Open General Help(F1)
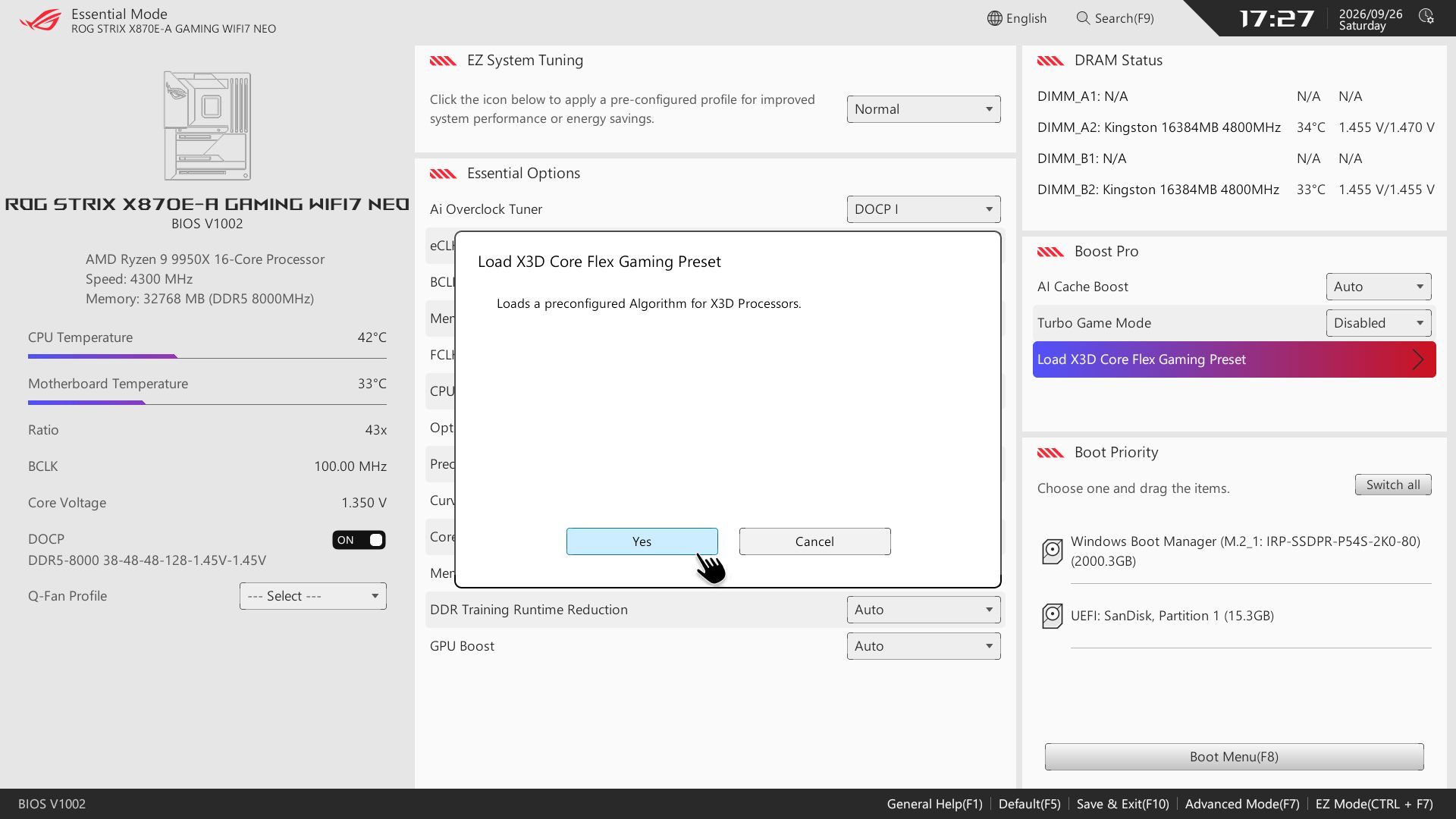 (934, 804)
